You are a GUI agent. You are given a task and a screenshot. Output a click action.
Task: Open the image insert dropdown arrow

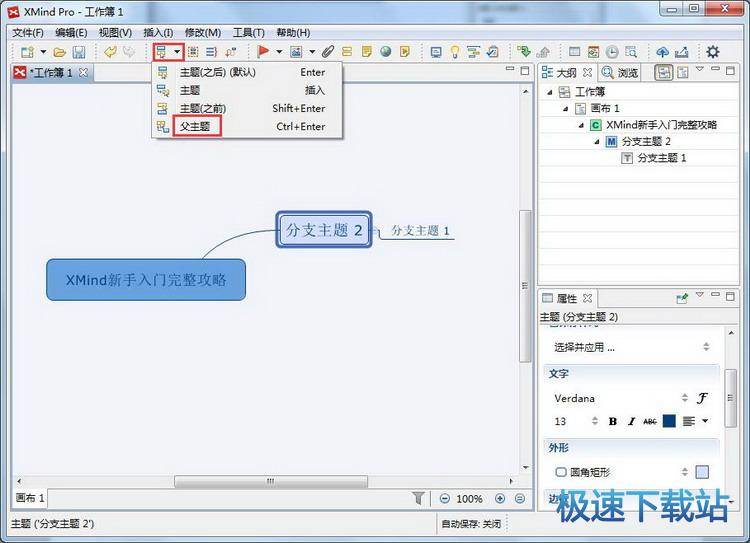tap(312, 52)
